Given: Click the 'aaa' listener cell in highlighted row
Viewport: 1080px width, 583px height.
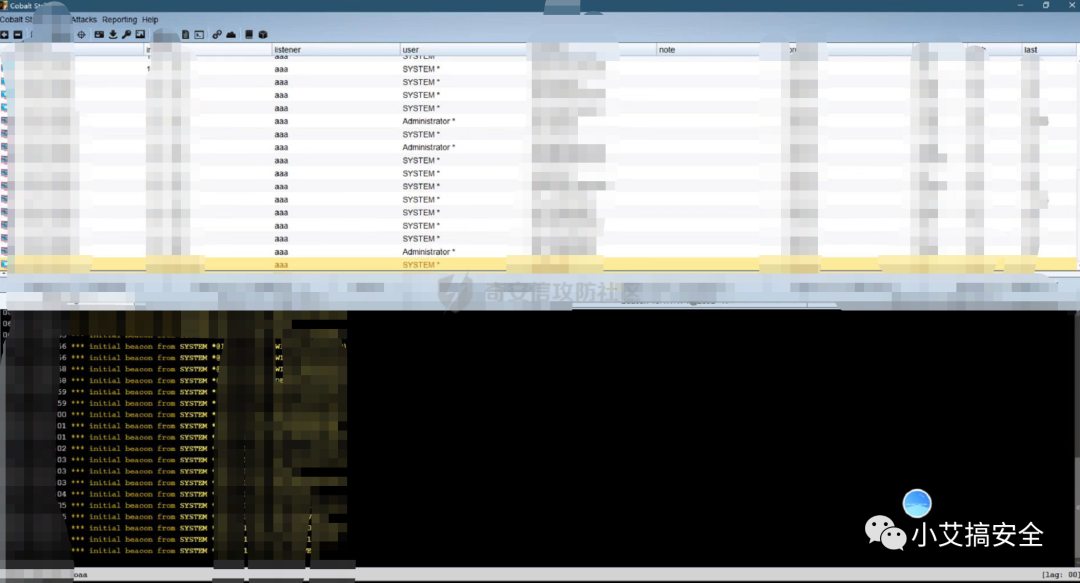Looking at the screenshot, I should pos(281,265).
